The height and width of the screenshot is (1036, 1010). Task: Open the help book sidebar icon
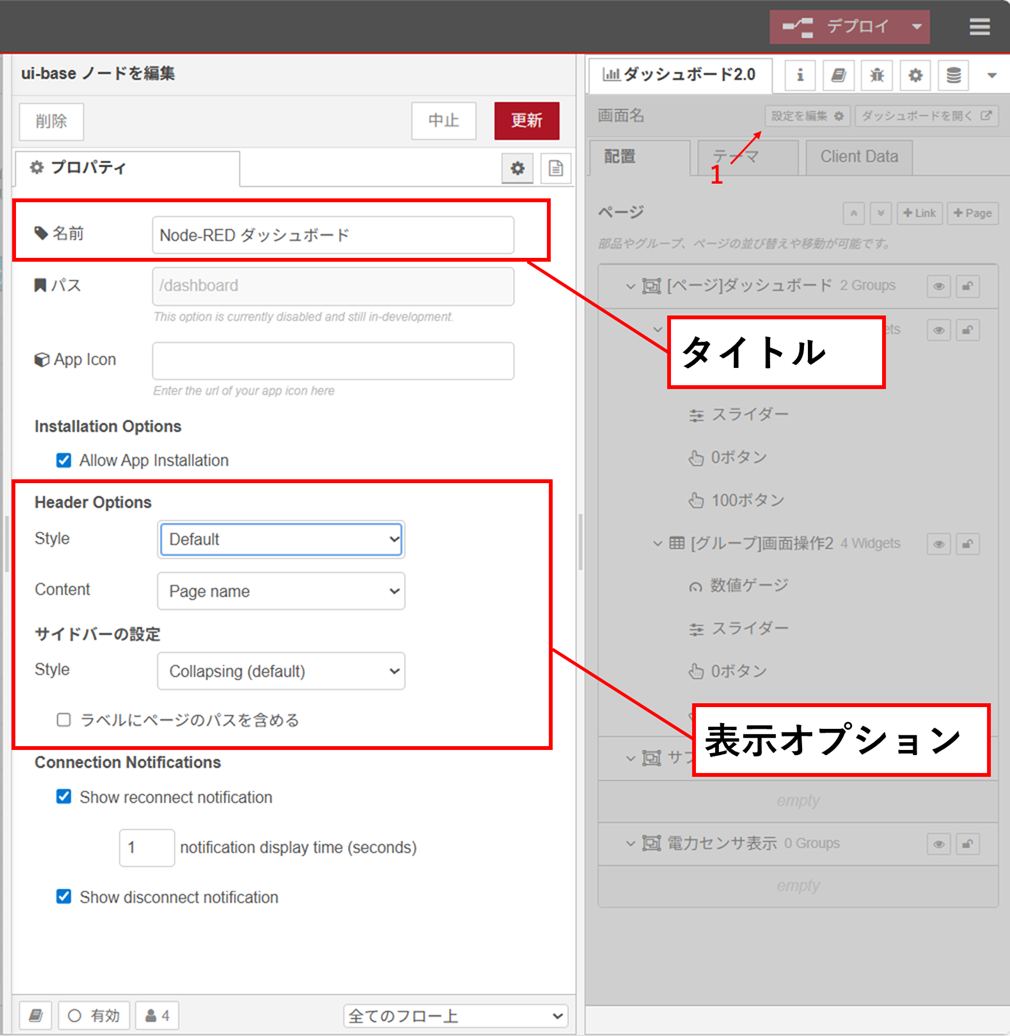click(838, 75)
